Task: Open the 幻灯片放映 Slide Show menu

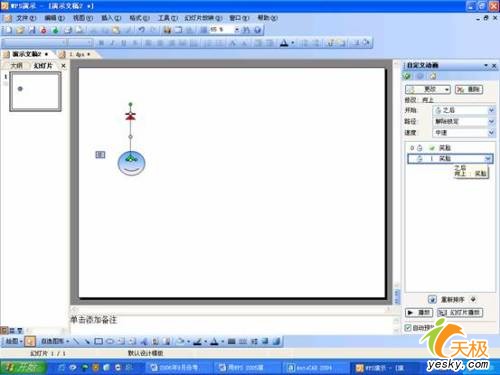Action: (x=203, y=18)
